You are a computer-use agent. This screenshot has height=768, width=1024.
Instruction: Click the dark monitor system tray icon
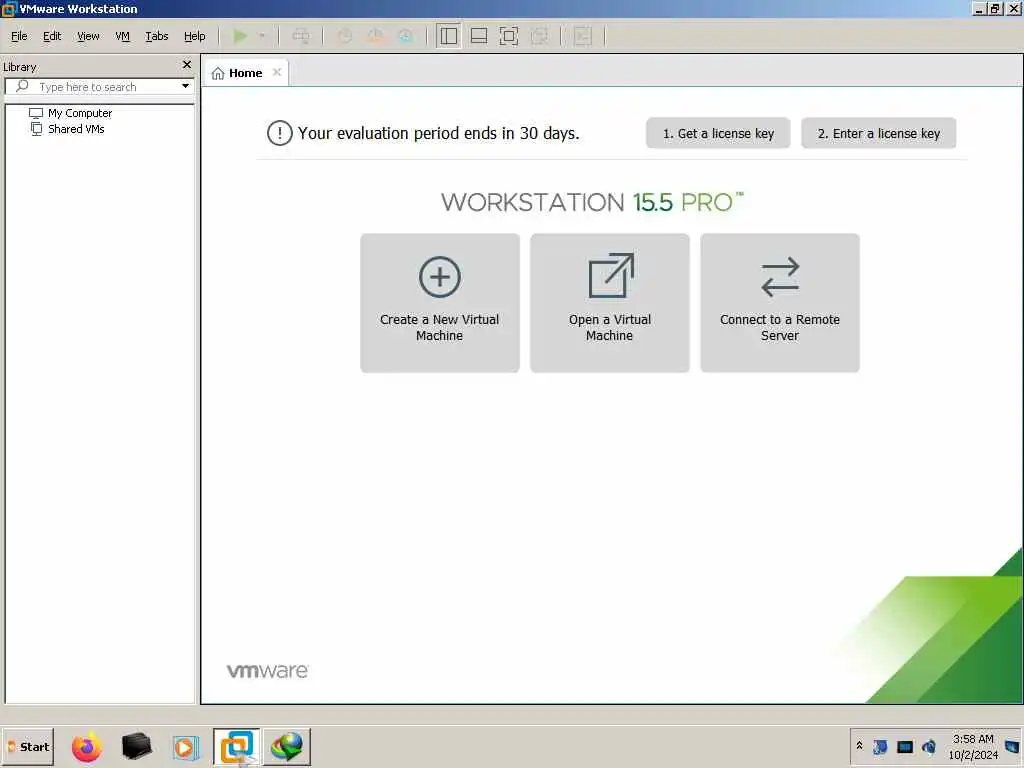[x=904, y=746]
